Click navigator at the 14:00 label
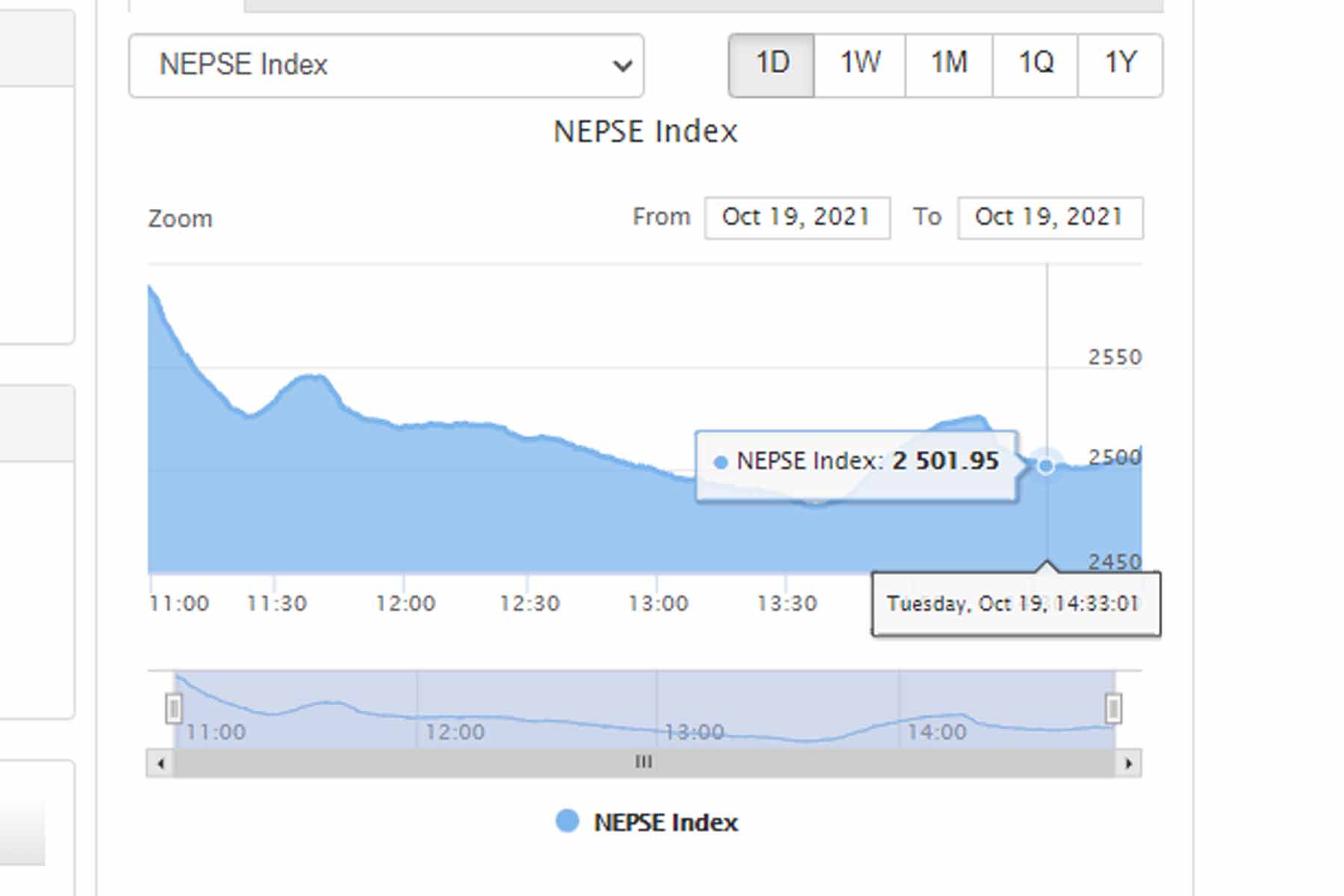The image size is (1344, 896). coord(936,732)
